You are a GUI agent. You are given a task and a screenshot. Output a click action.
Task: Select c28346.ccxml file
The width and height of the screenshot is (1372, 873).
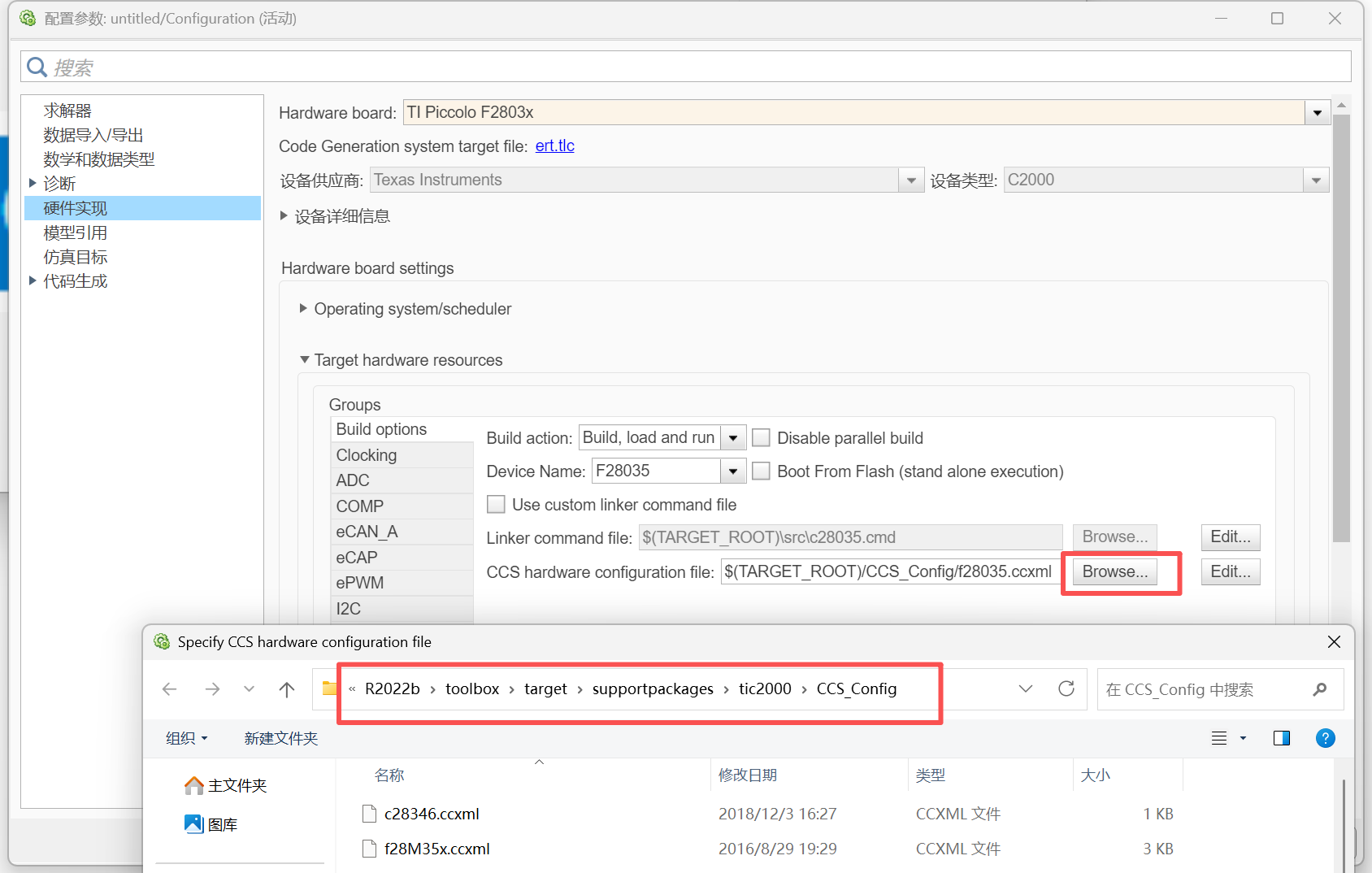pyautogui.click(x=432, y=814)
